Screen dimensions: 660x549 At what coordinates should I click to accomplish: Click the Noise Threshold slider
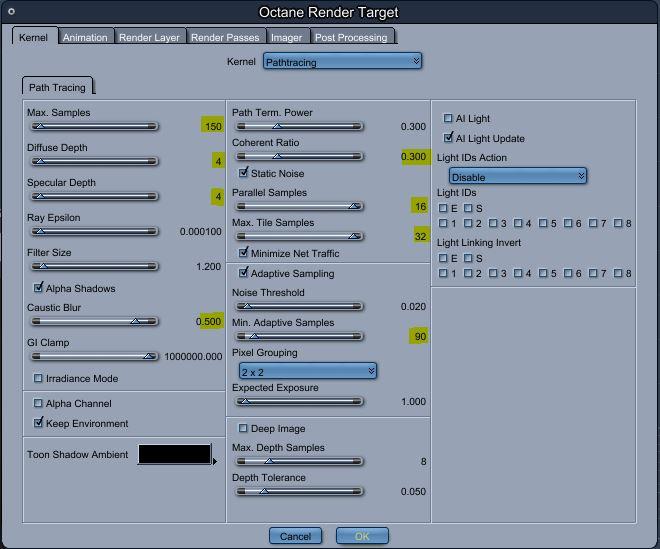tap(300, 306)
